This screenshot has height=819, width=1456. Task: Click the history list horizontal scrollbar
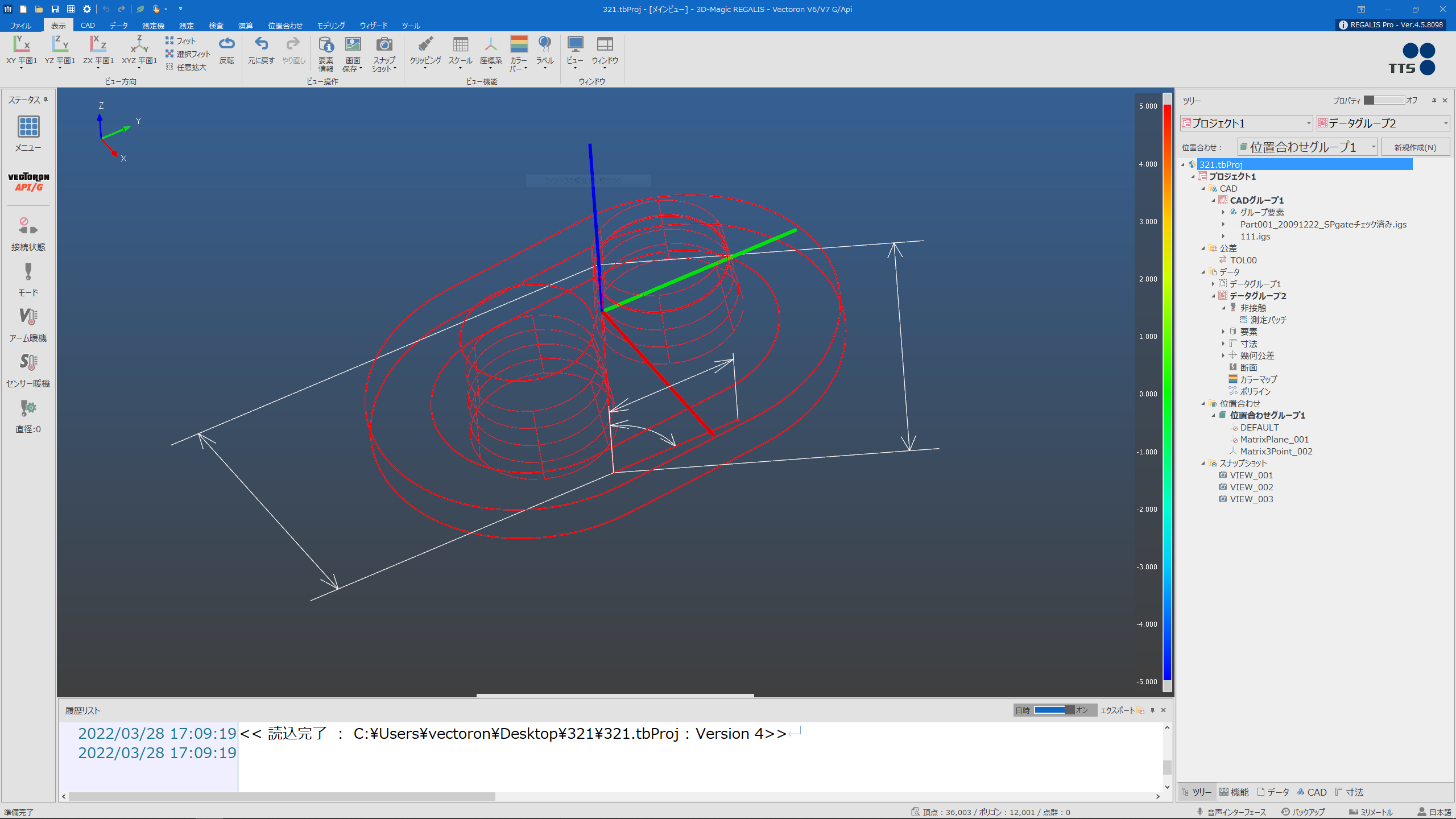tap(282, 796)
